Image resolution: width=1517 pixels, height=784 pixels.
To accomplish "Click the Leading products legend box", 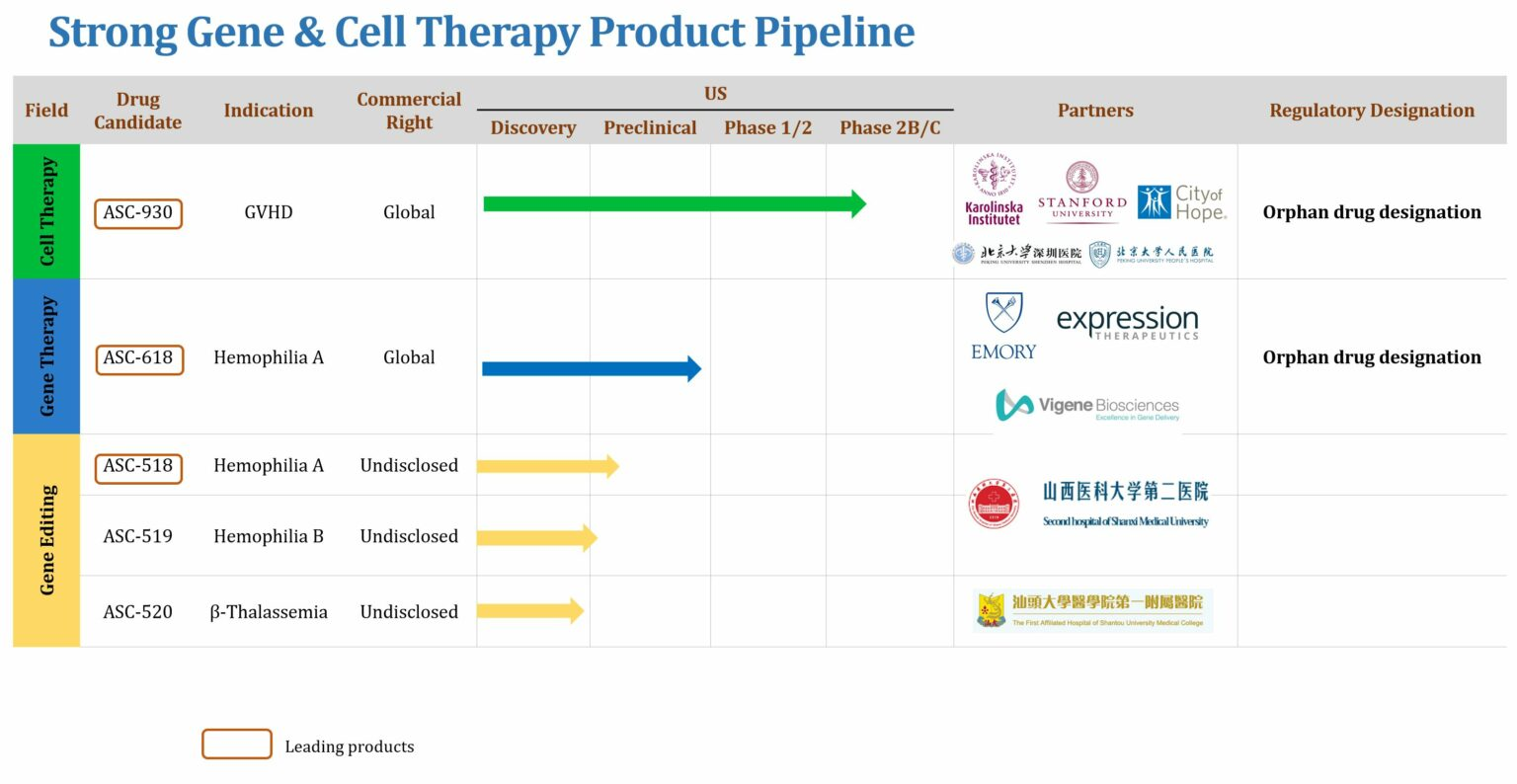I will point(237,745).
